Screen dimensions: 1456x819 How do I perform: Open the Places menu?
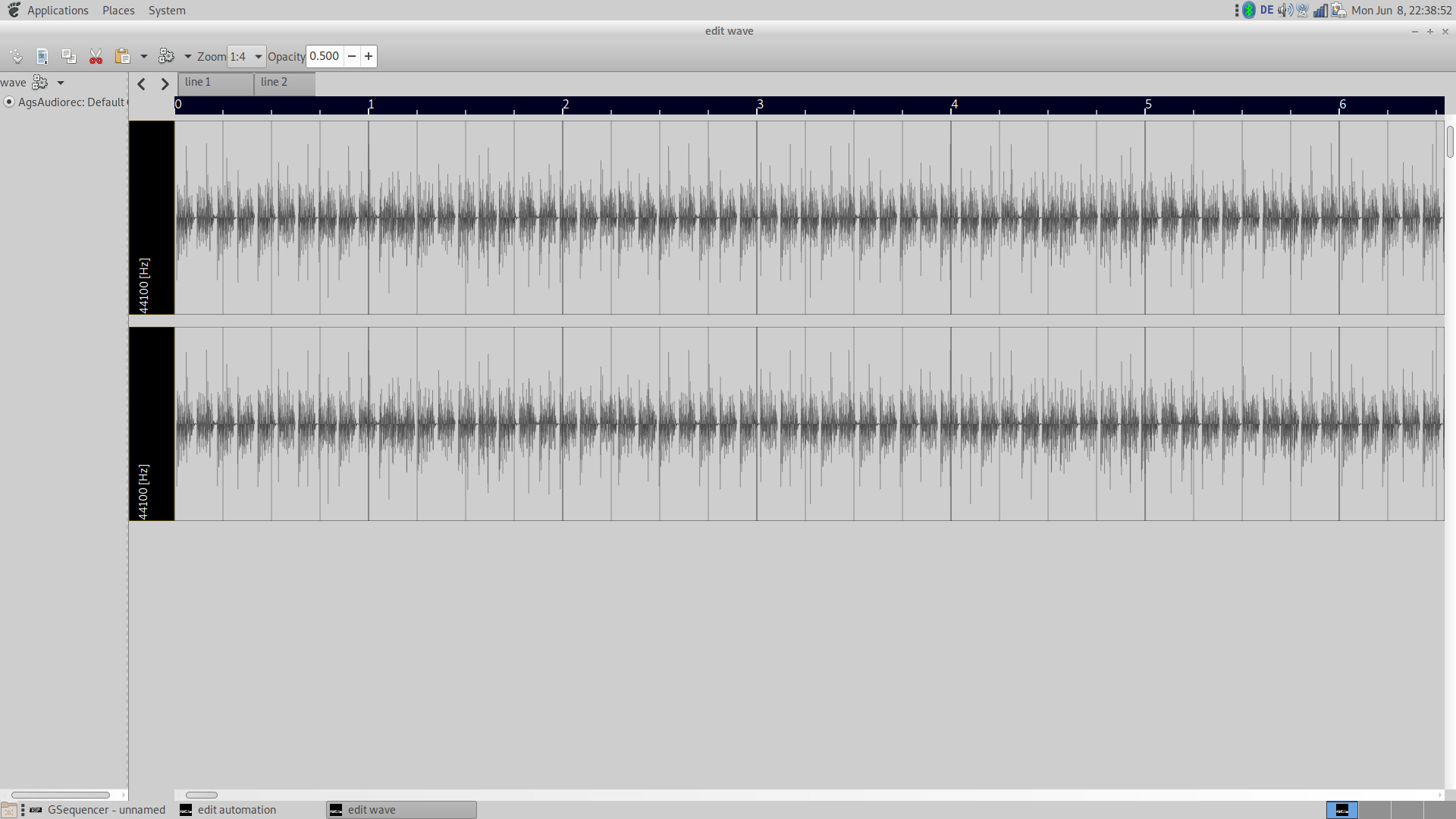(x=118, y=11)
